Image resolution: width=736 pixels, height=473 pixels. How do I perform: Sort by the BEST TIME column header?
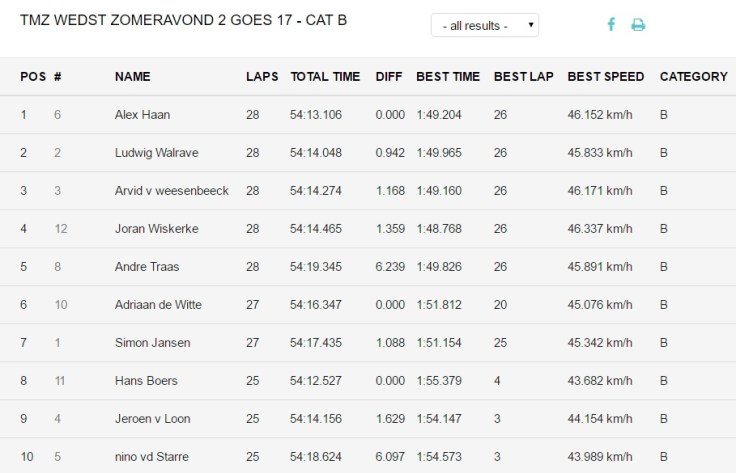448,76
